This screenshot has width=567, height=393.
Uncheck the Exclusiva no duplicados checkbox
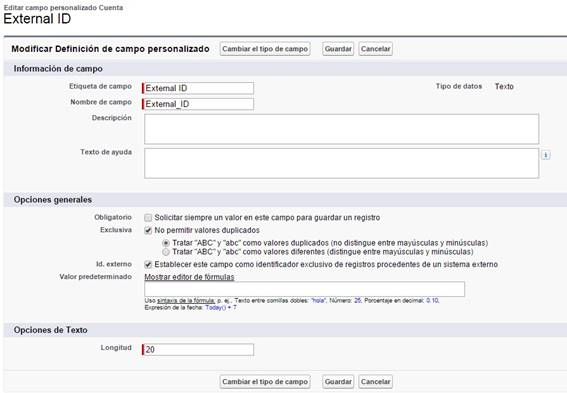[148, 230]
